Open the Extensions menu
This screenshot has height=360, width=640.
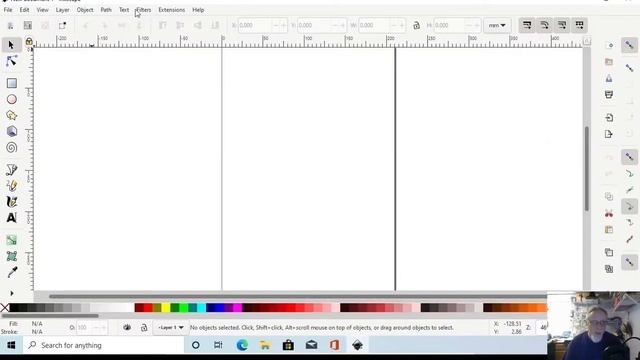click(x=171, y=10)
